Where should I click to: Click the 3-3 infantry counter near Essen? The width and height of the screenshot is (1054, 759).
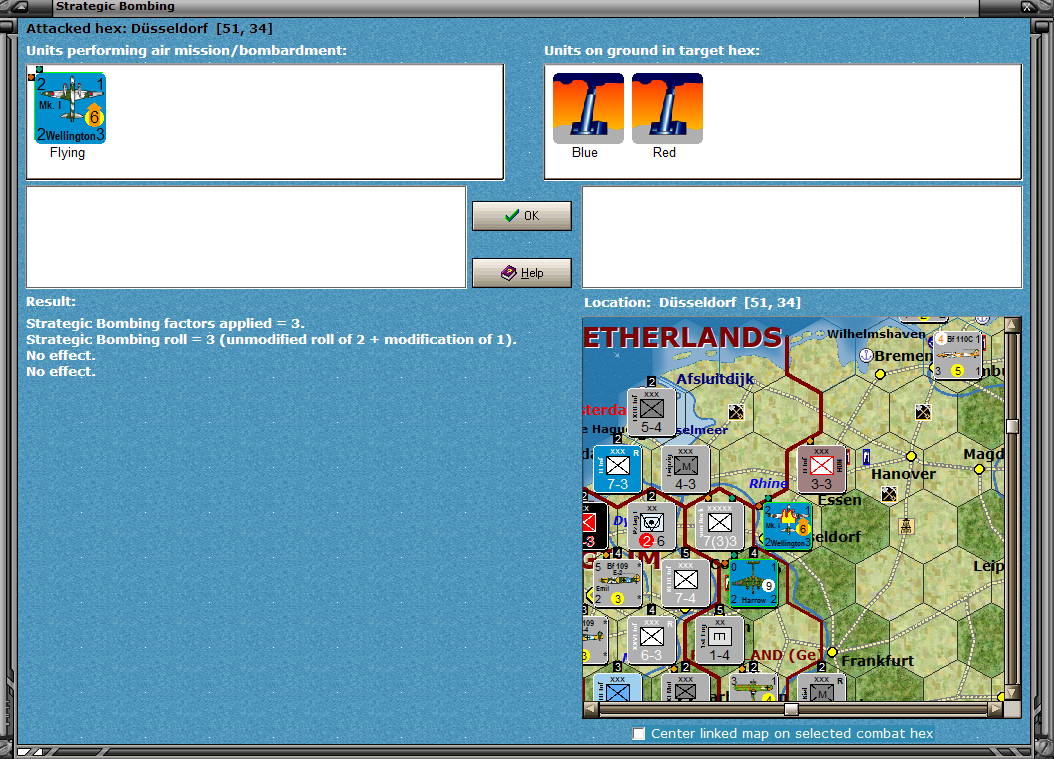821,469
